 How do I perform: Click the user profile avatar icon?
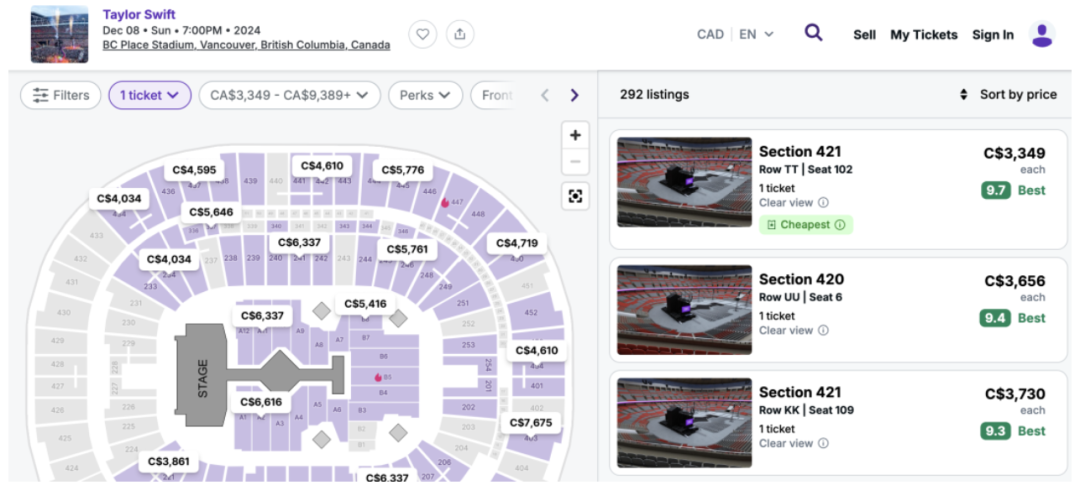click(1042, 34)
